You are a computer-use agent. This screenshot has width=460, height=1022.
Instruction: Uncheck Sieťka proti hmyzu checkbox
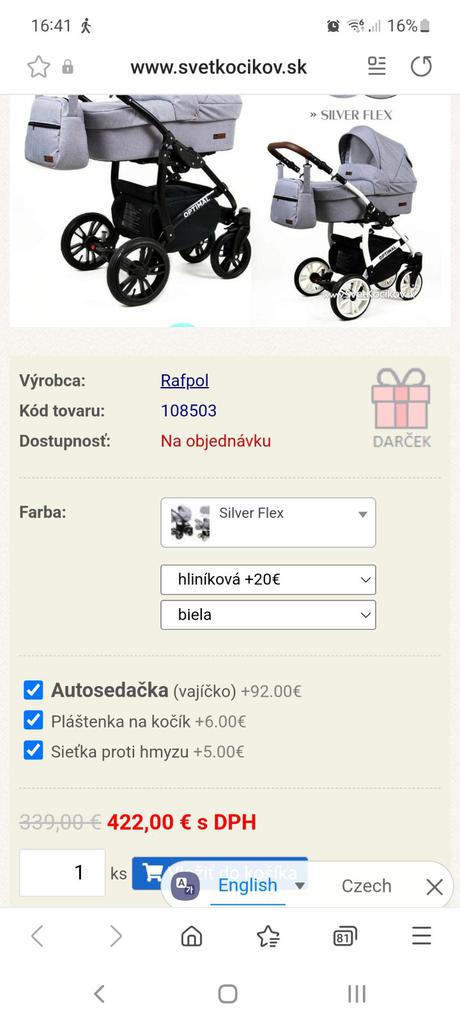coord(33,750)
